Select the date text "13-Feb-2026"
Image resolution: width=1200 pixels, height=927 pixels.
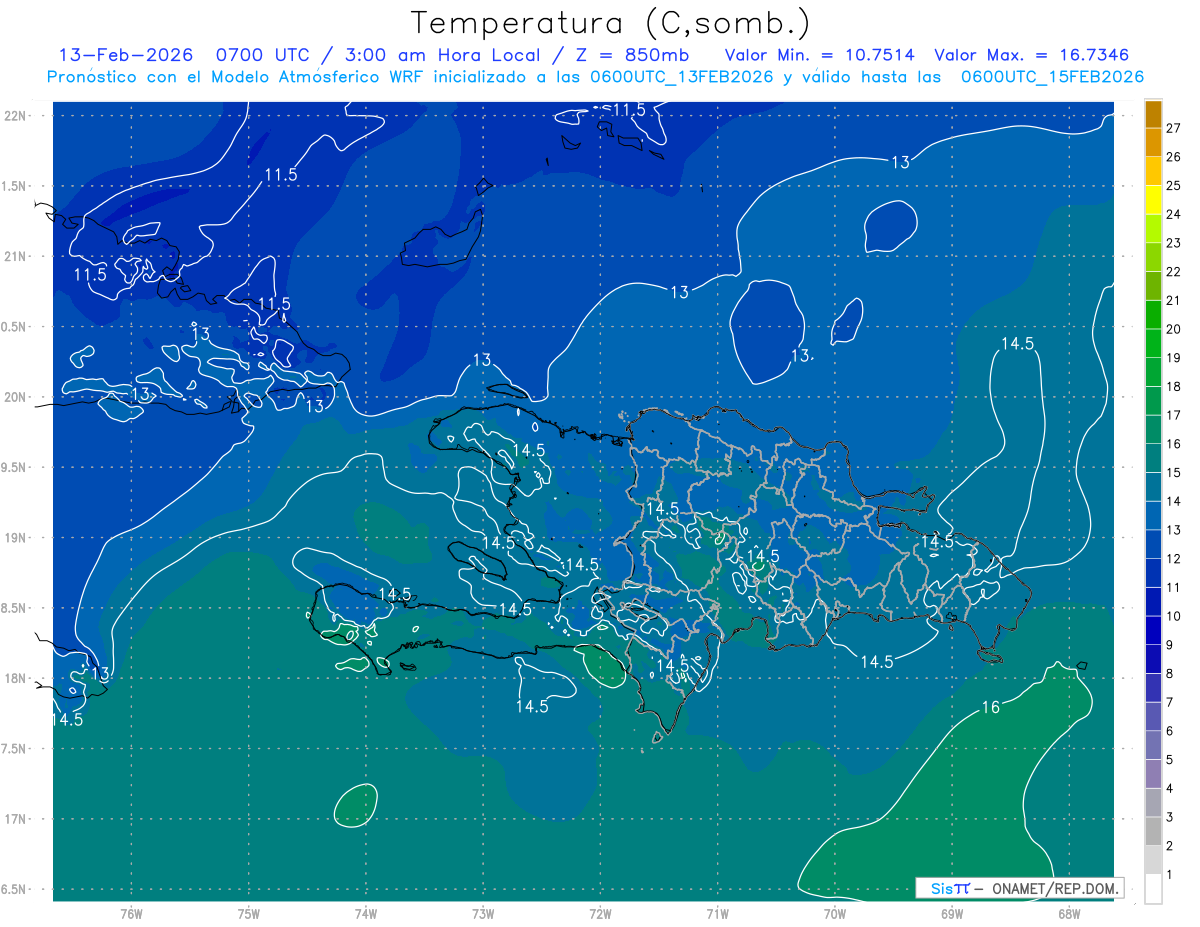tap(125, 55)
